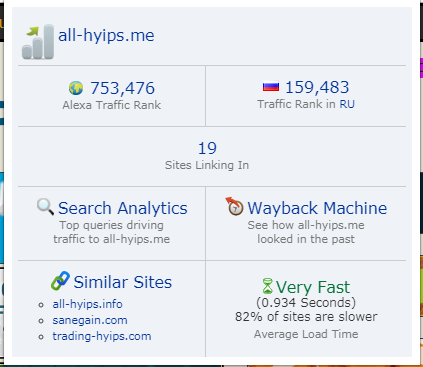
Task: Open the 159,483 traffic rank link
Action: (317, 87)
